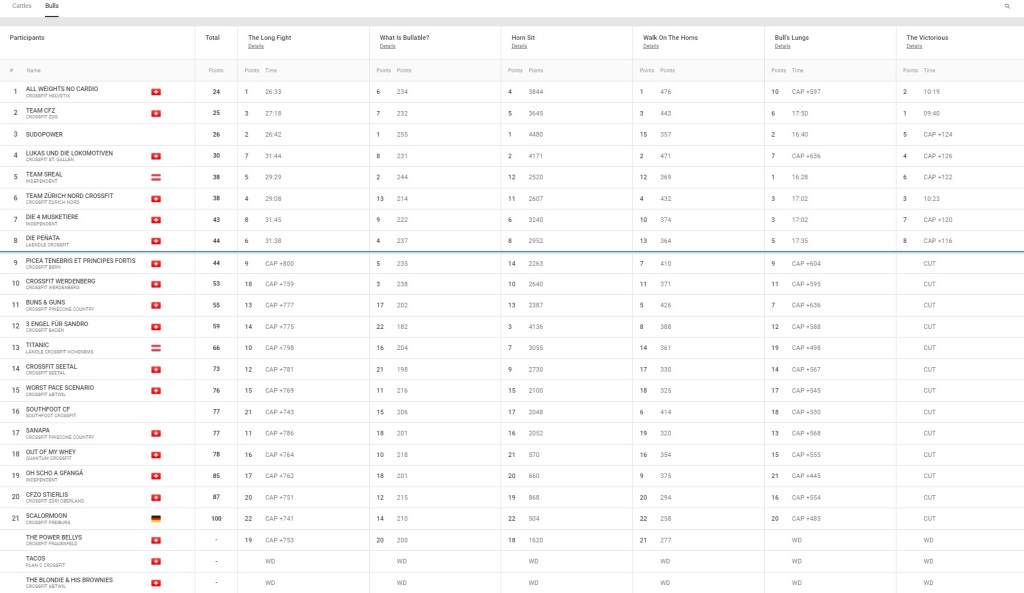Click Swiss flag in OUT OF MY WHEY row
Screen dimensions: 1024x593
tap(155, 455)
